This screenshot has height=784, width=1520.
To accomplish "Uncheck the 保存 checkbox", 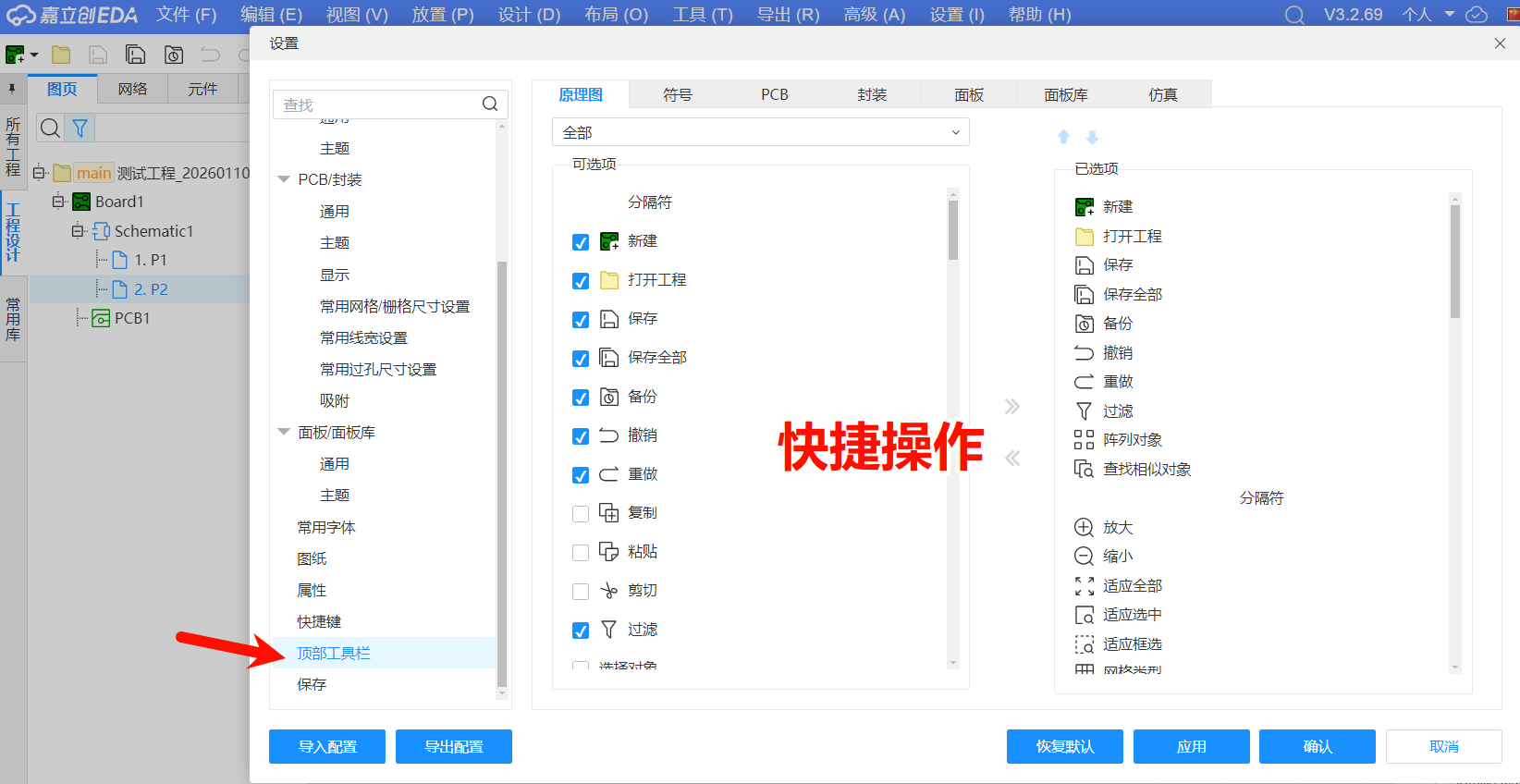I will pos(581,320).
